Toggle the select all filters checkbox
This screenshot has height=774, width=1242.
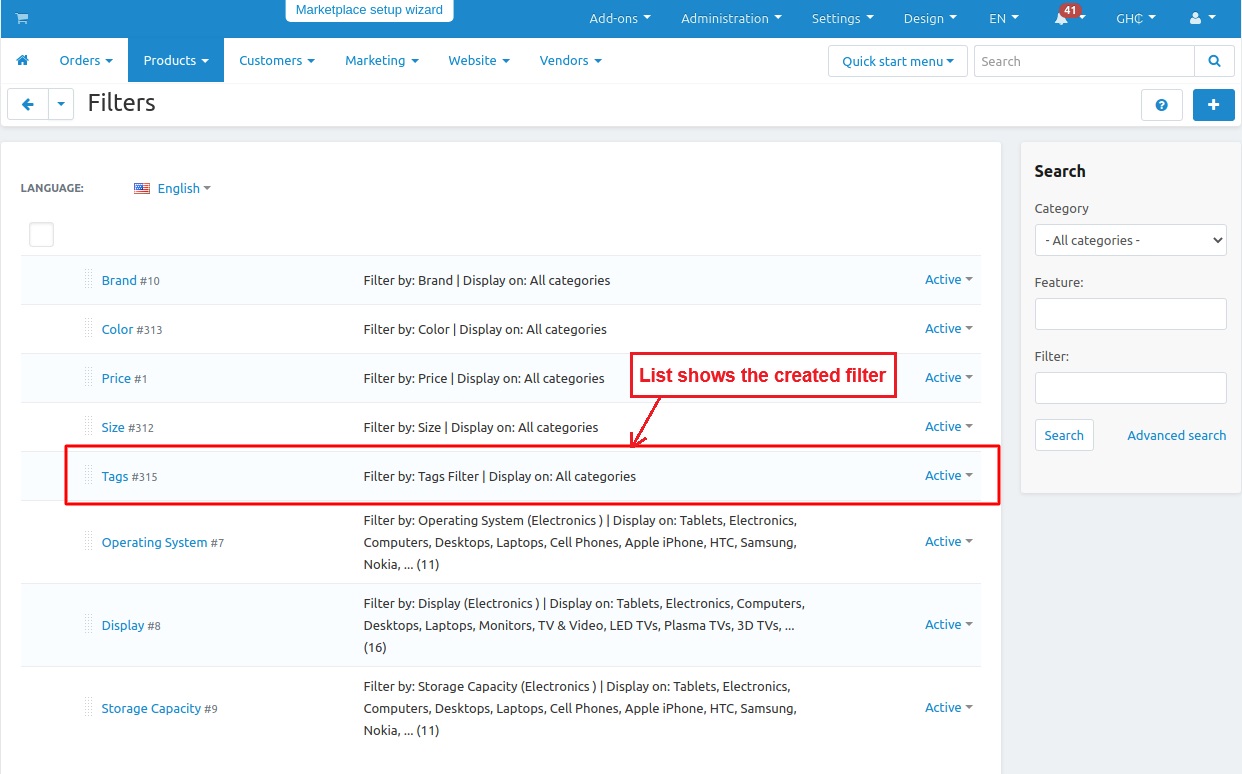(41, 235)
